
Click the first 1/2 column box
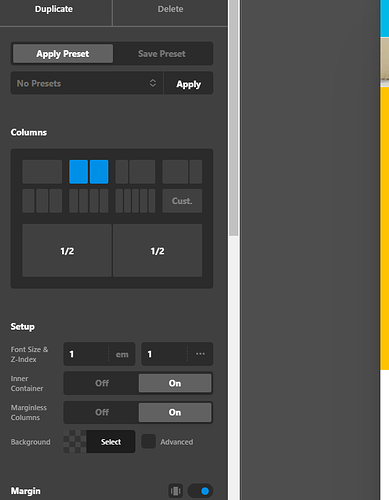click(x=67, y=251)
